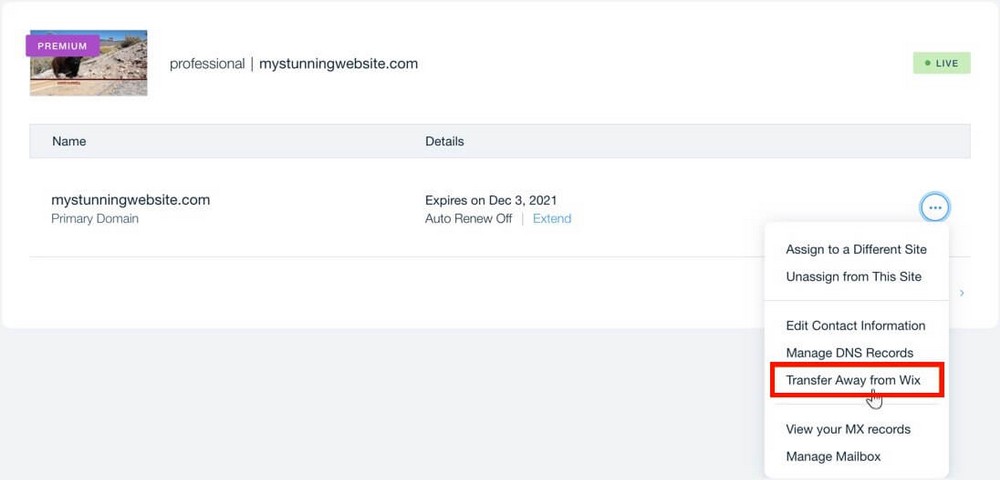Click the purple PREMIUM badge

click(62, 46)
